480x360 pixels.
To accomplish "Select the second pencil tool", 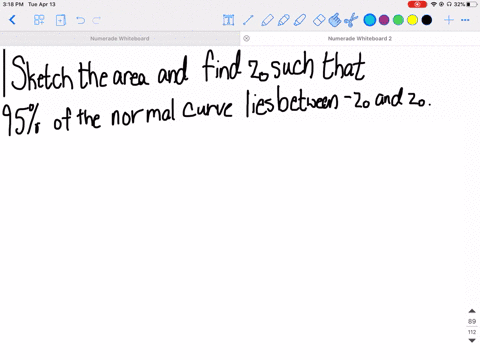I will click(283, 20).
